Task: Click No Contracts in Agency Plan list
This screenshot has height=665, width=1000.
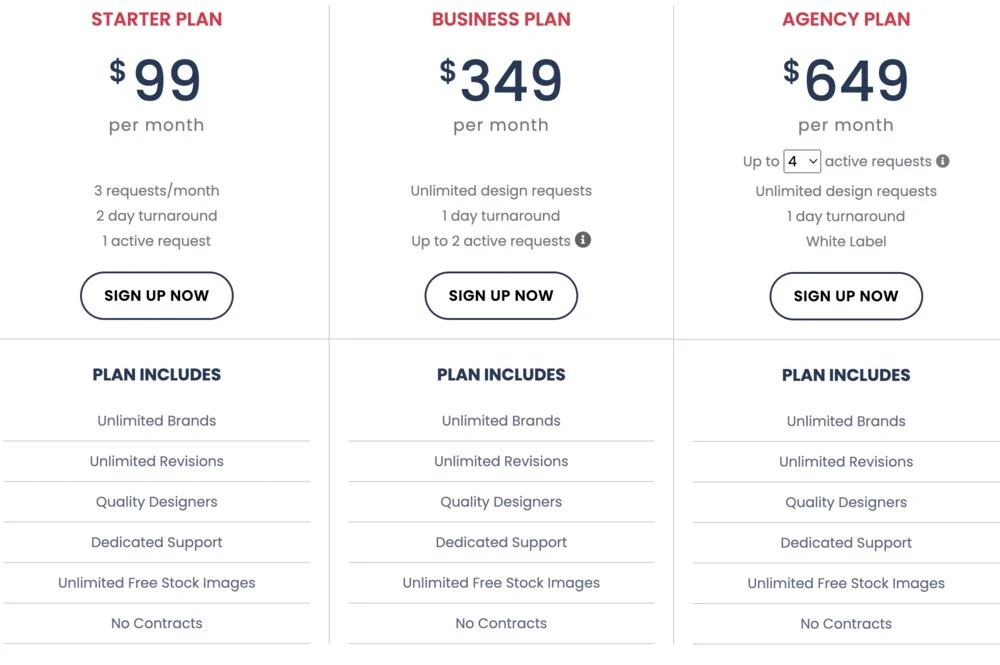Action: coord(846,624)
